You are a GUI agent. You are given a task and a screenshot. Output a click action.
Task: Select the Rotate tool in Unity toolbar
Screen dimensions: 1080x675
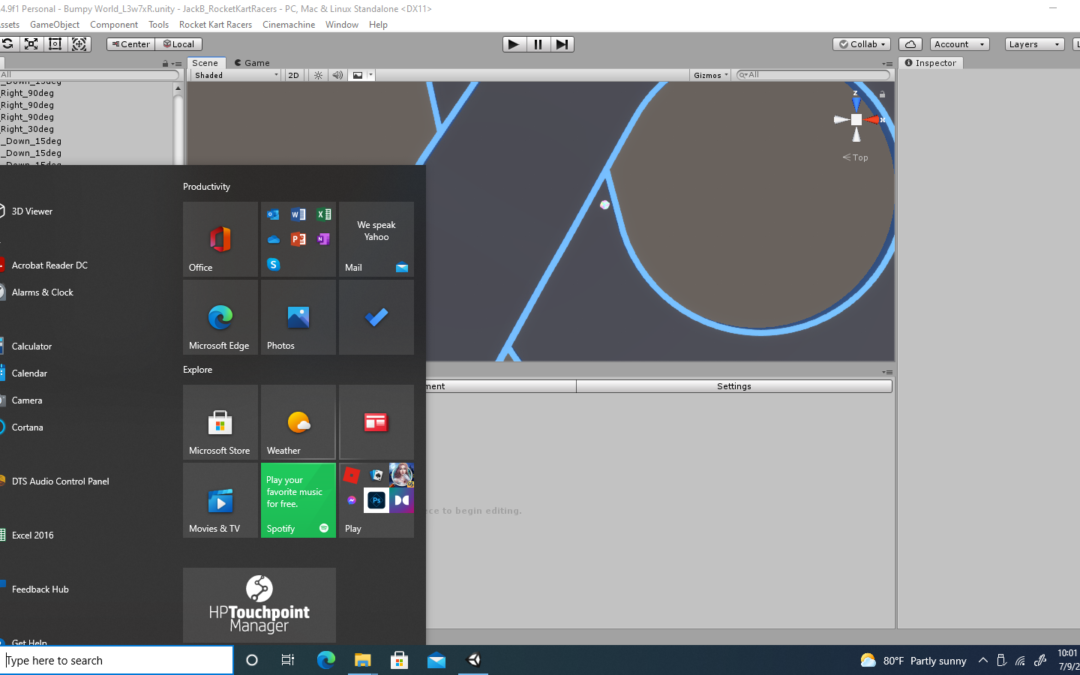(x=8, y=44)
